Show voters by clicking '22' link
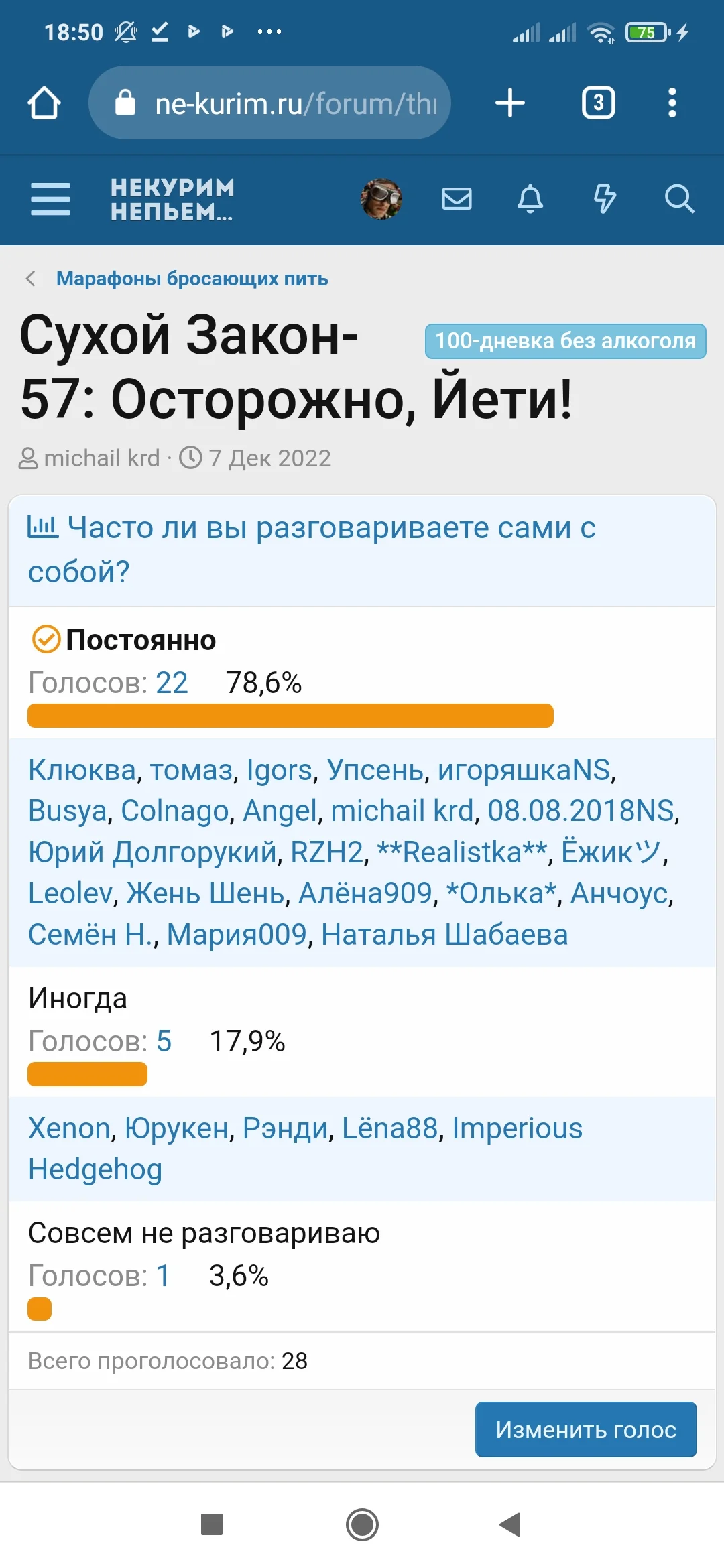 (x=170, y=683)
